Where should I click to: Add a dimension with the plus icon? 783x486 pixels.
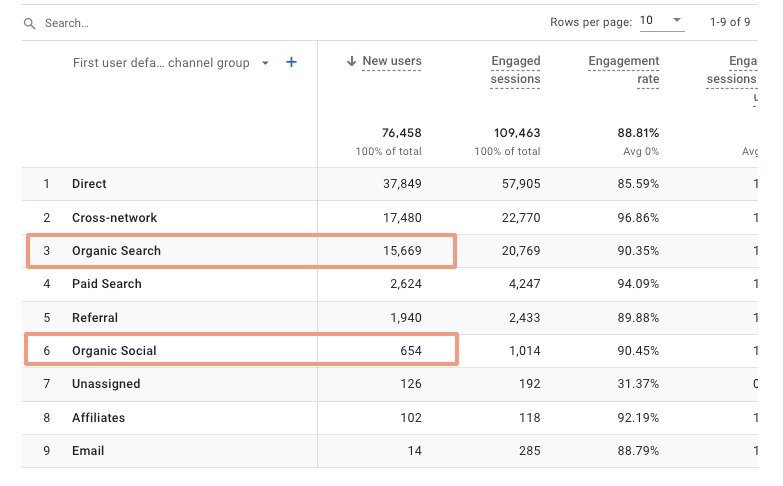pyautogui.click(x=291, y=62)
